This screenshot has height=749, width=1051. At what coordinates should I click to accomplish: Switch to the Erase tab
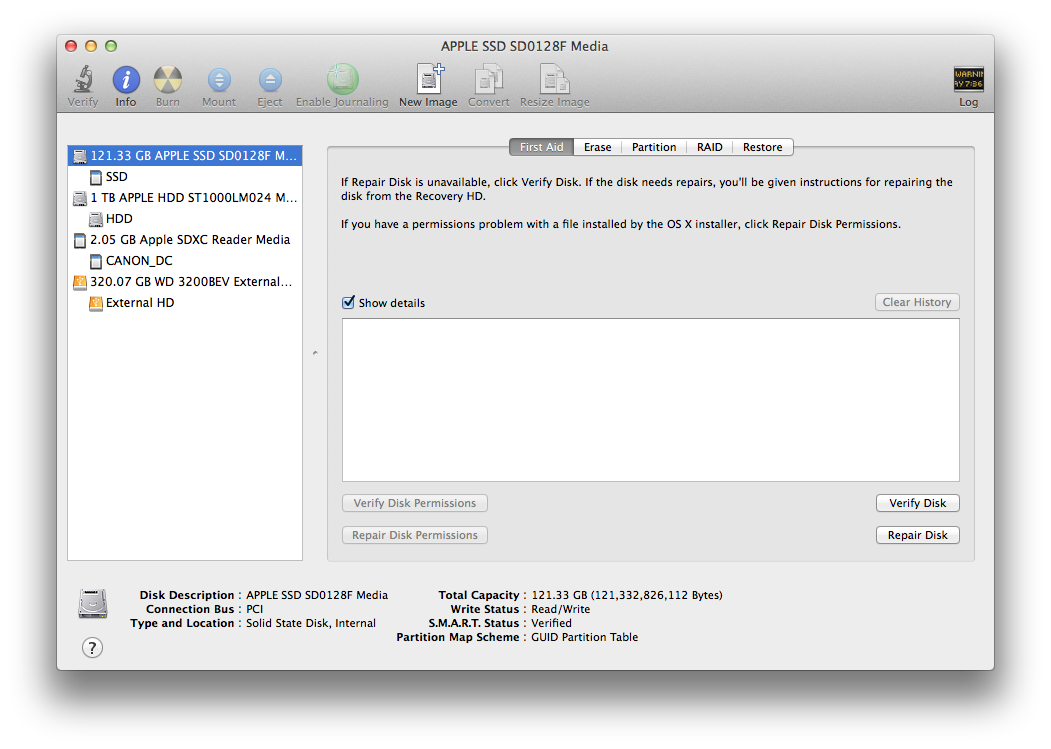[598, 147]
